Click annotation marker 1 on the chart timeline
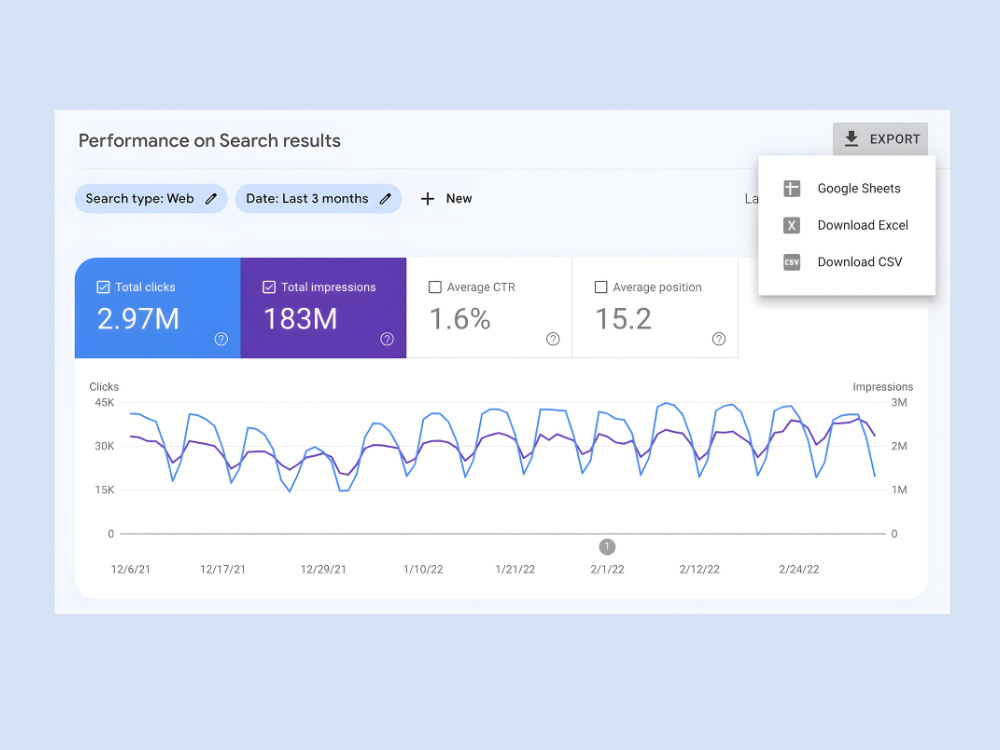Viewport: 1000px width, 750px height. pos(607,547)
